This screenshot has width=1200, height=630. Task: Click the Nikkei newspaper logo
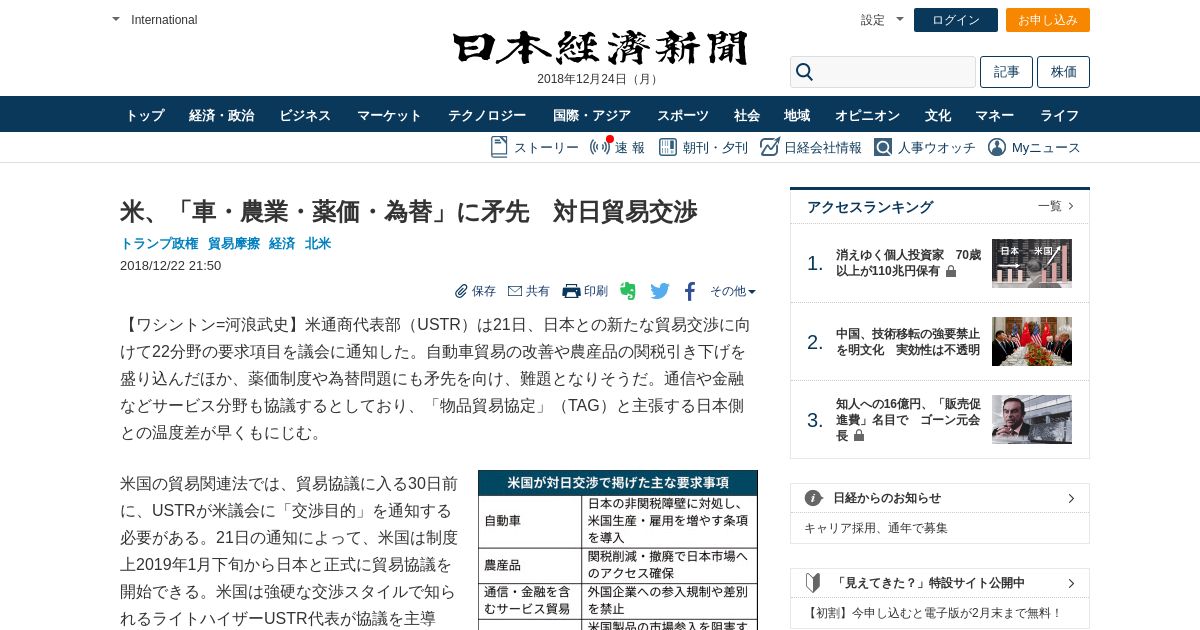600,47
